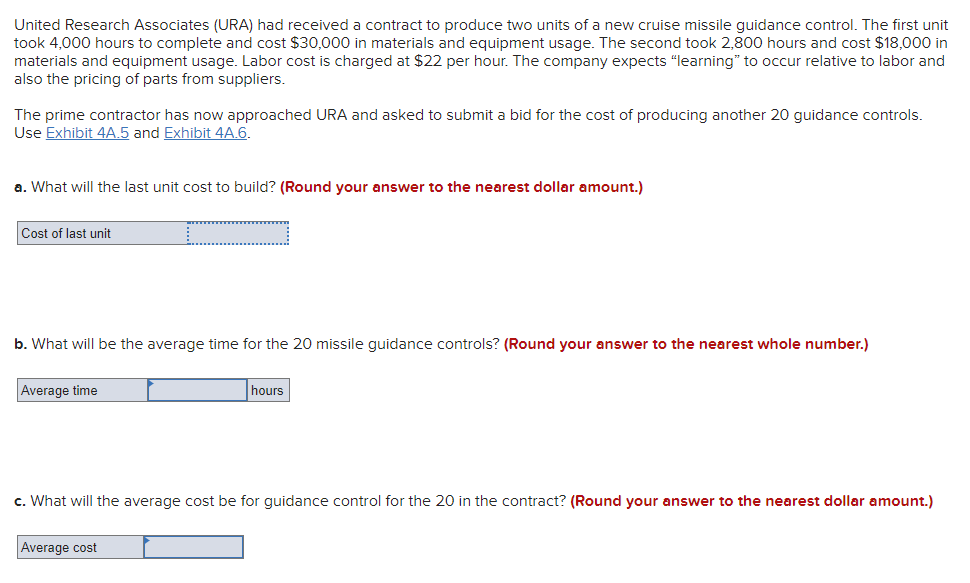Click the bold 'a.' question marker
This screenshot has height=583, width=970.
(20, 187)
